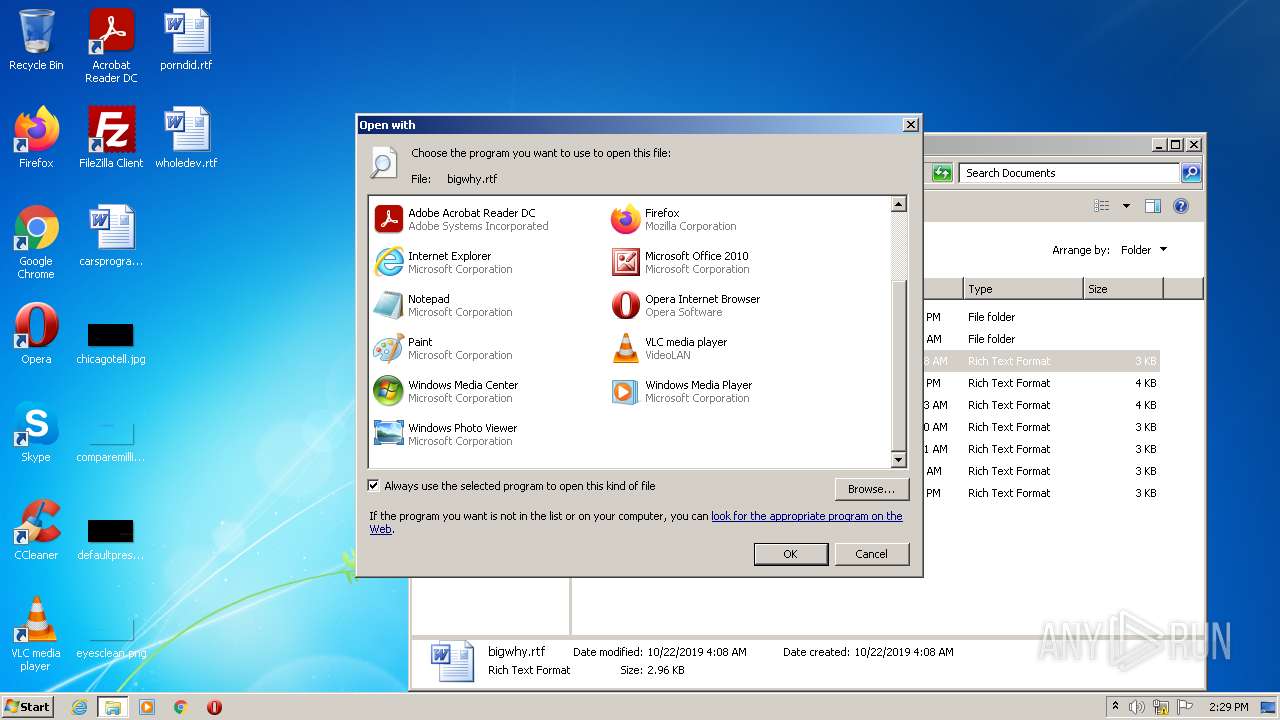Open the Arrange by Folder dropdown
The image size is (1280, 720).
(x=1144, y=250)
